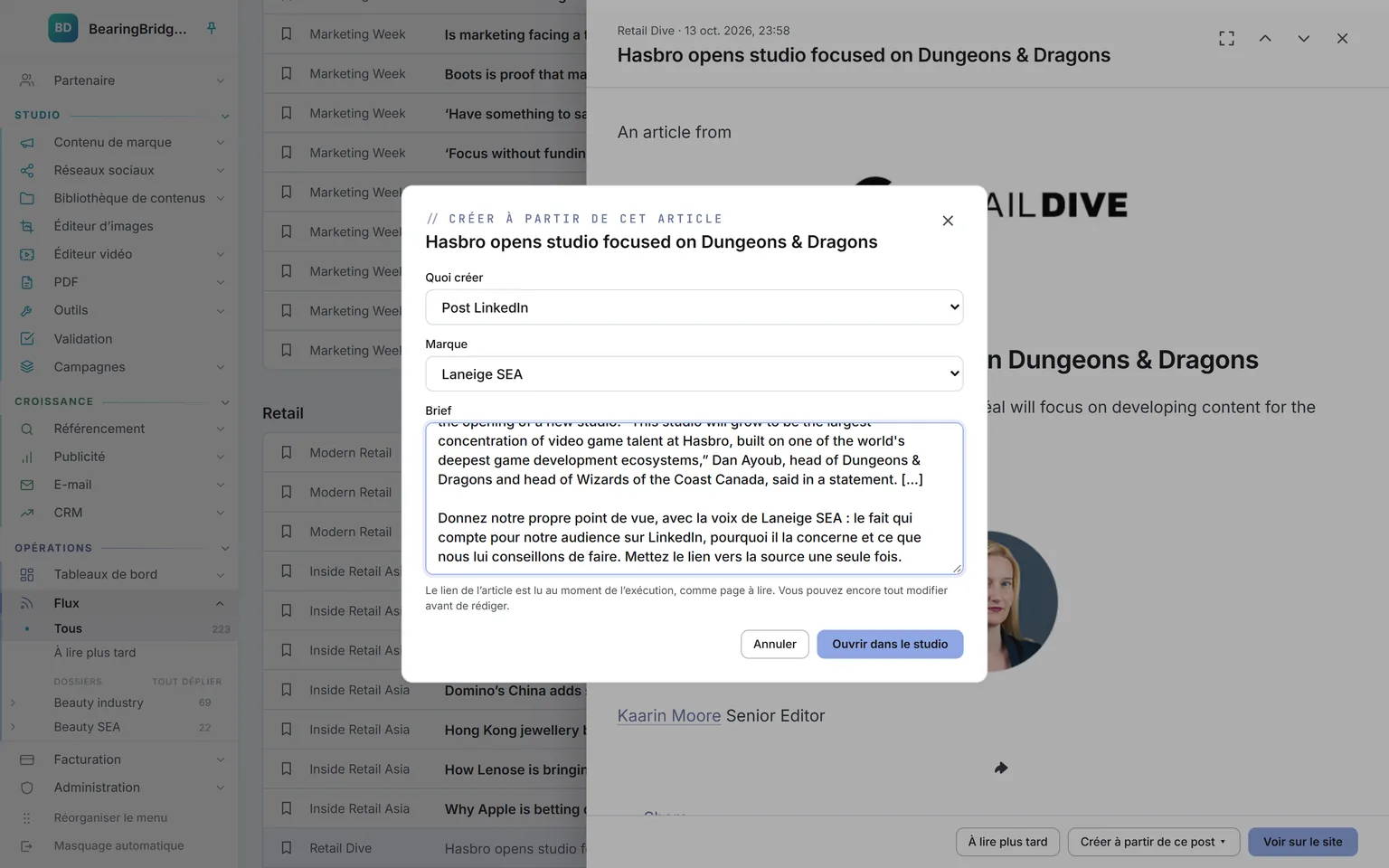Click the Outils wrench icon
This screenshot has height=868, width=1389.
[x=27, y=310]
